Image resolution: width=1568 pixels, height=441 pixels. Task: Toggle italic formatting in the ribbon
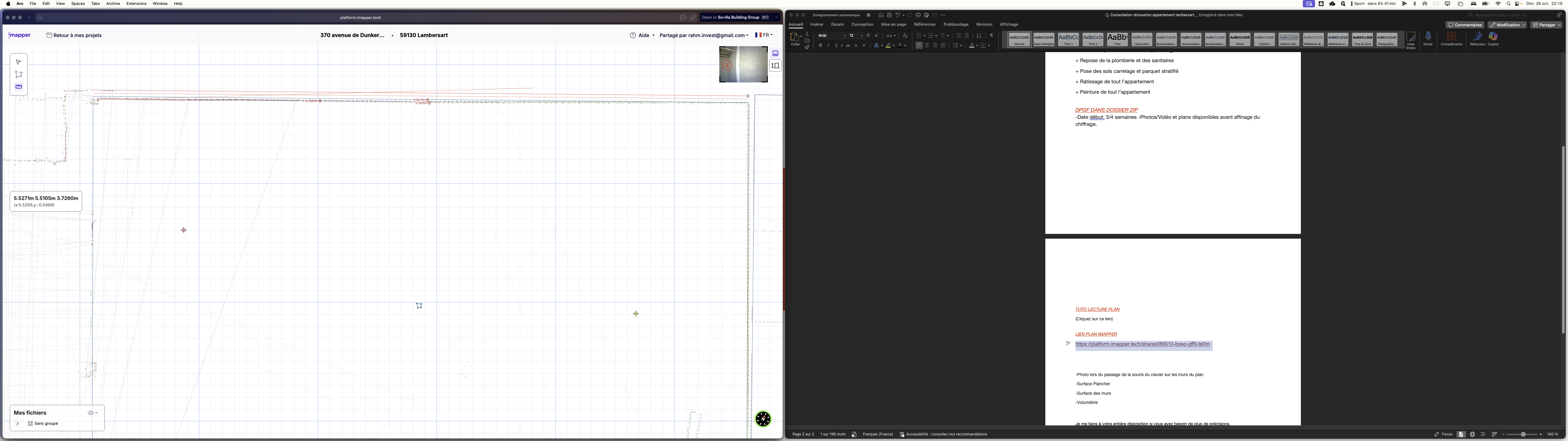coord(828,45)
